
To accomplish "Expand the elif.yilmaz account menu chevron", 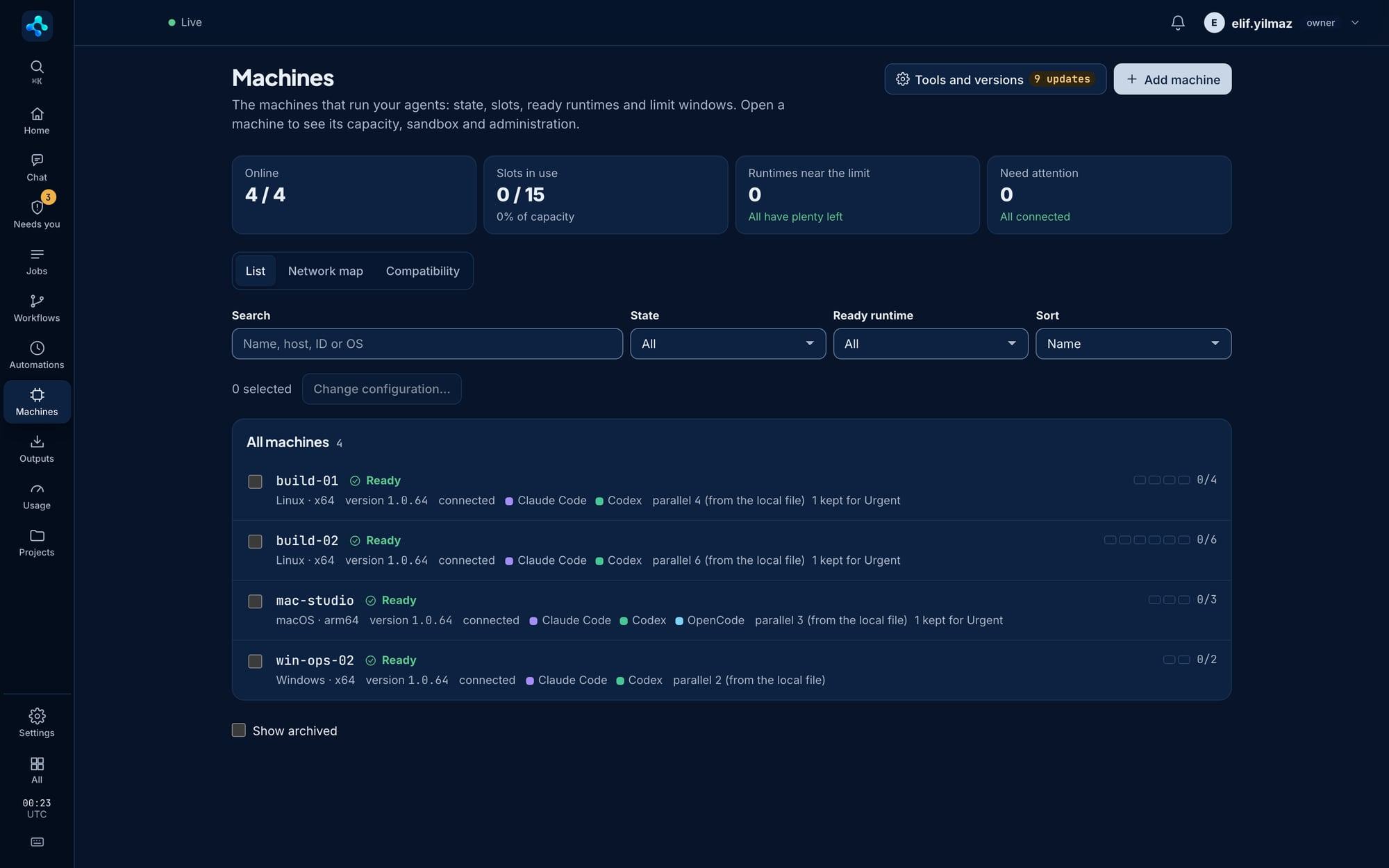I will 1355,23.
